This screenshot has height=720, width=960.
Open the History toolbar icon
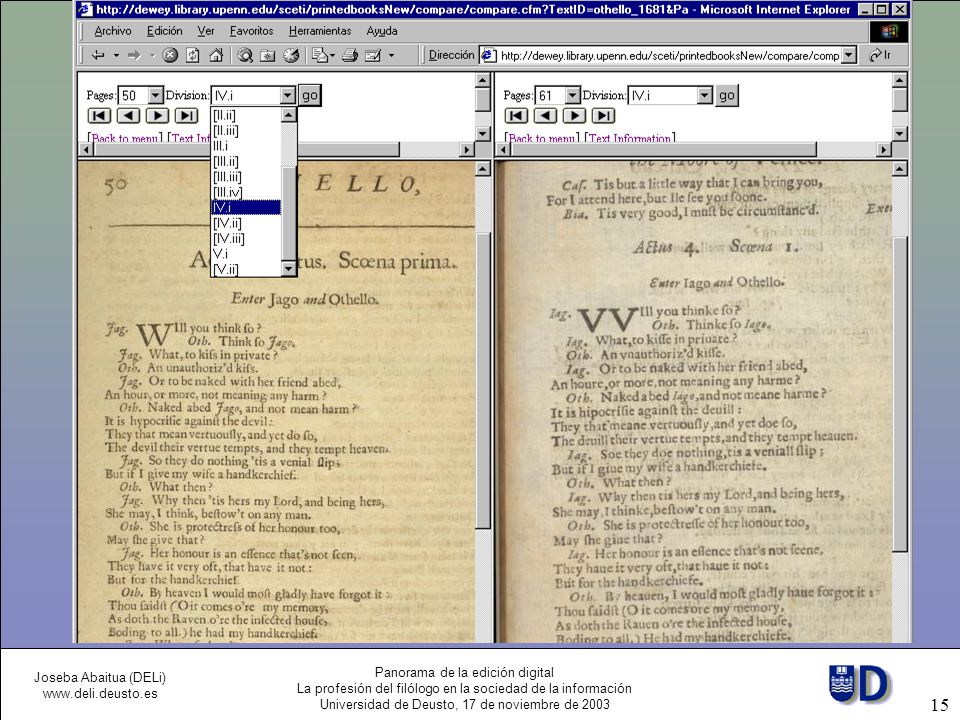click(x=291, y=56)
